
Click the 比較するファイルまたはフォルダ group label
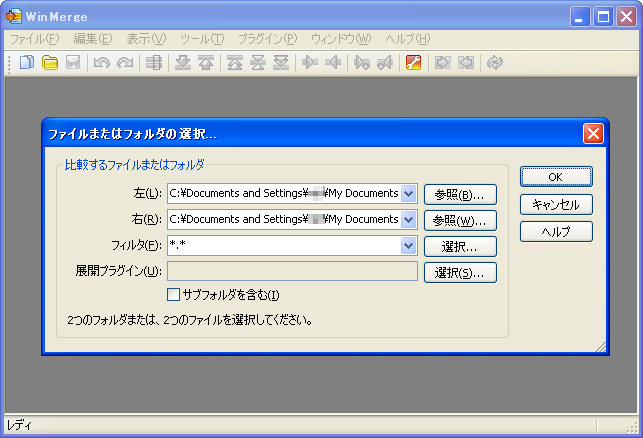(134, 165)
